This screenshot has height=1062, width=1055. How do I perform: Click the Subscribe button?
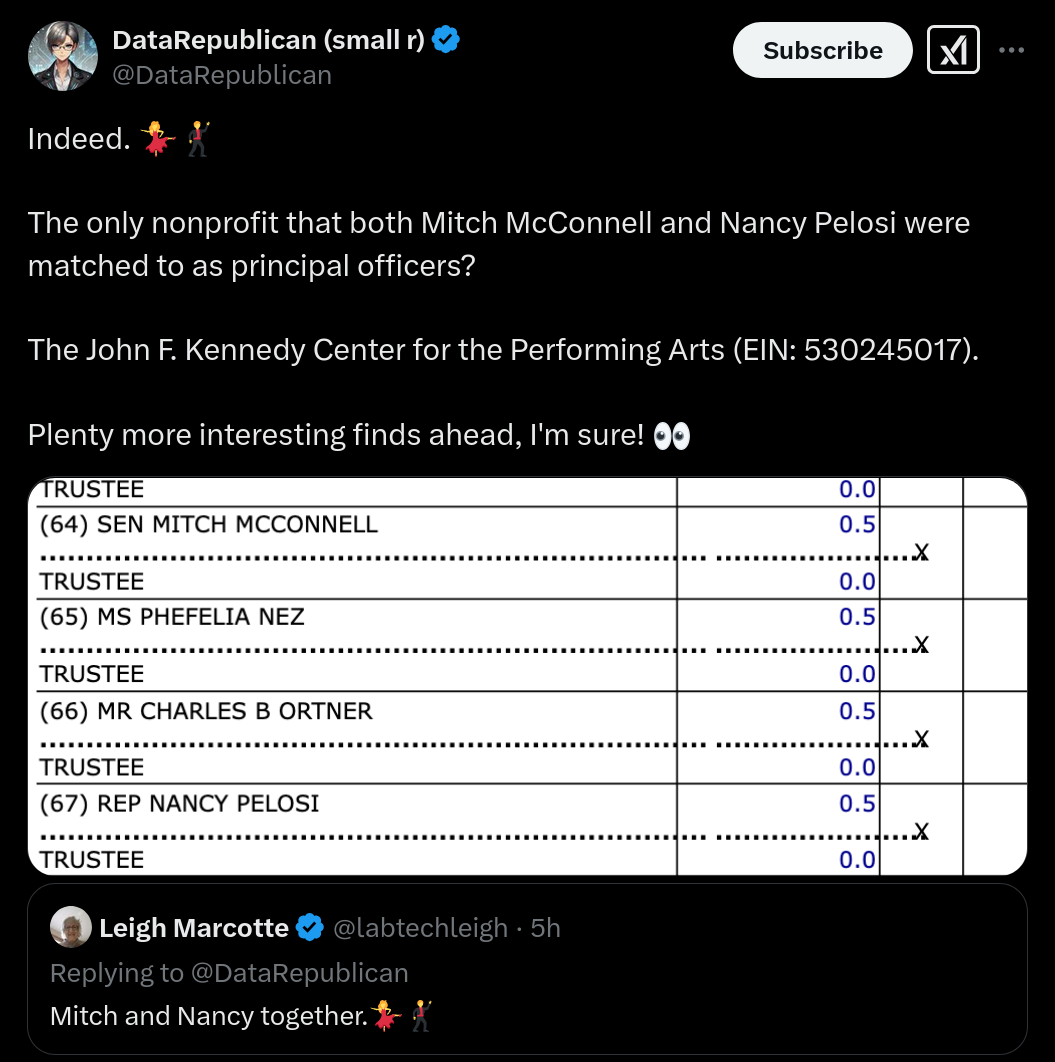(x=822, y=50)
